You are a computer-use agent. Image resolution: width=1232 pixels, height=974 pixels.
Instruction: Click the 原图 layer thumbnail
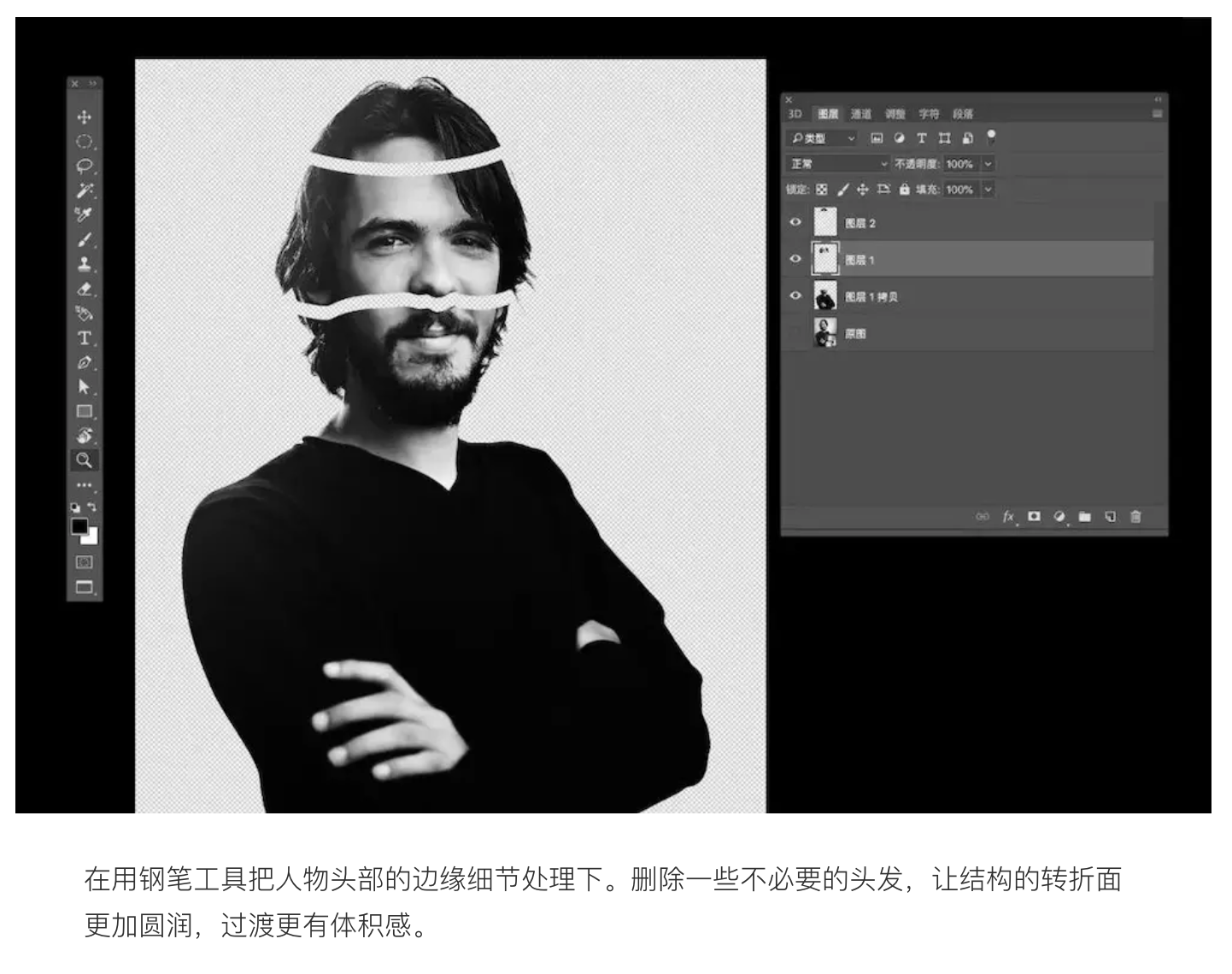[x=825, y=333]
